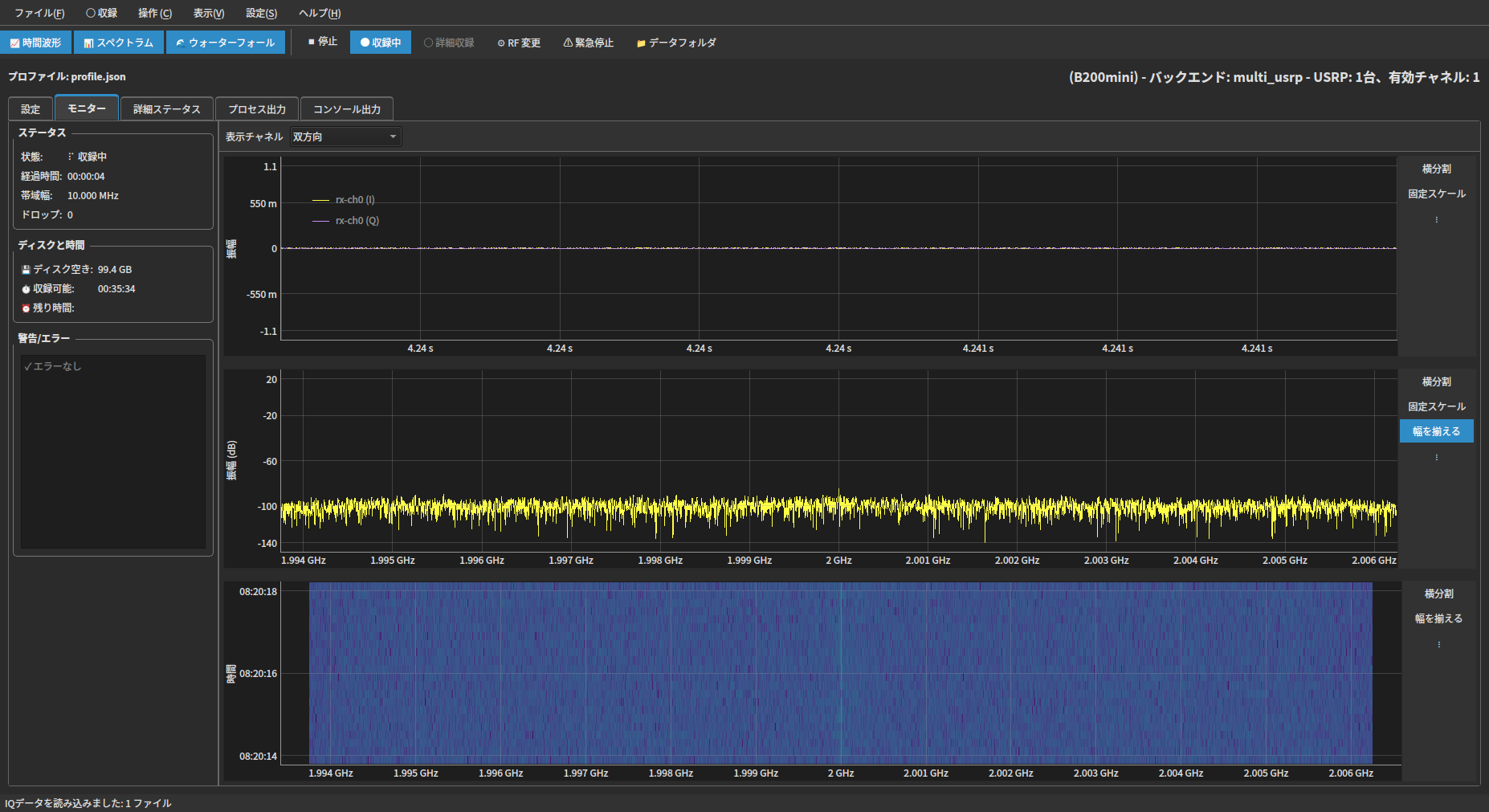
Task: Switch to the 詳細ステータス tab
Action: click(167, 109)
